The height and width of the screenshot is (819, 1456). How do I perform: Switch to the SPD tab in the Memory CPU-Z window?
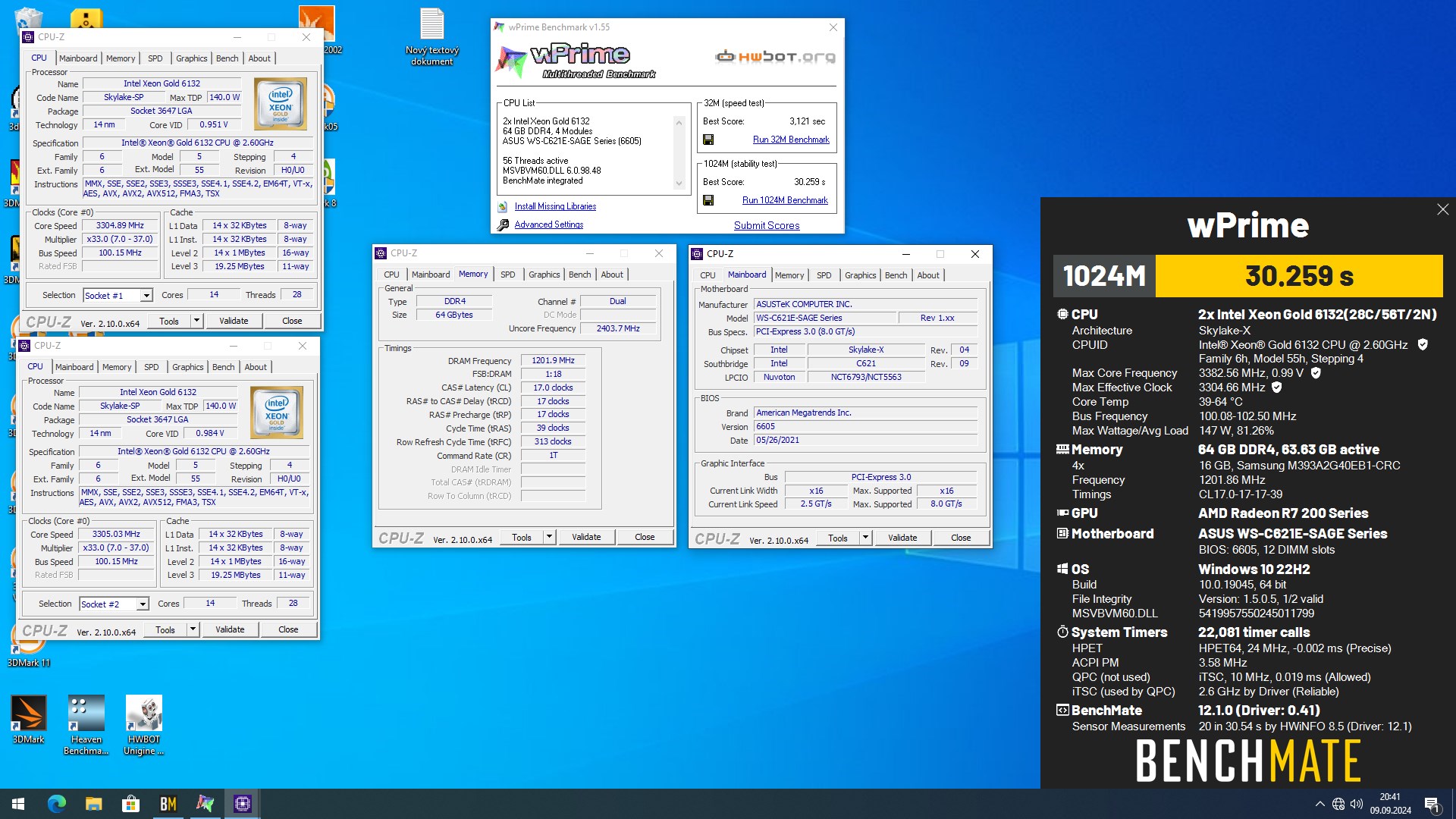pyautogui.click(x=507, y=275)
